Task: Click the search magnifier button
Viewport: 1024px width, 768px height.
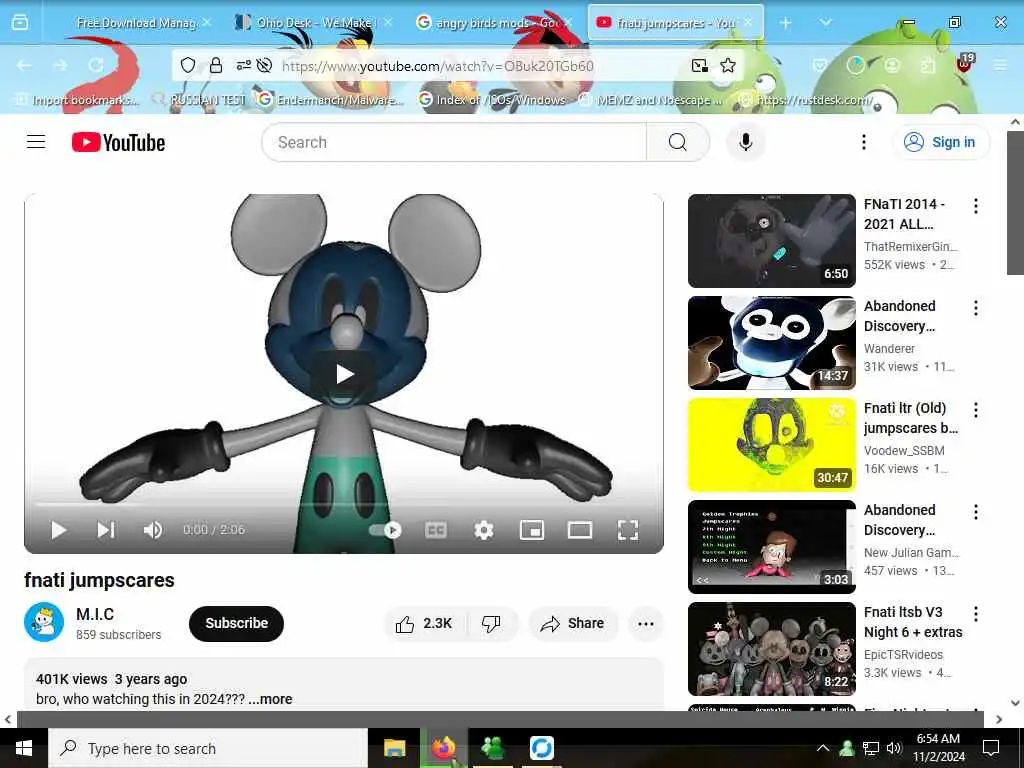Action: pyautogui.click(x=677, y=142)
